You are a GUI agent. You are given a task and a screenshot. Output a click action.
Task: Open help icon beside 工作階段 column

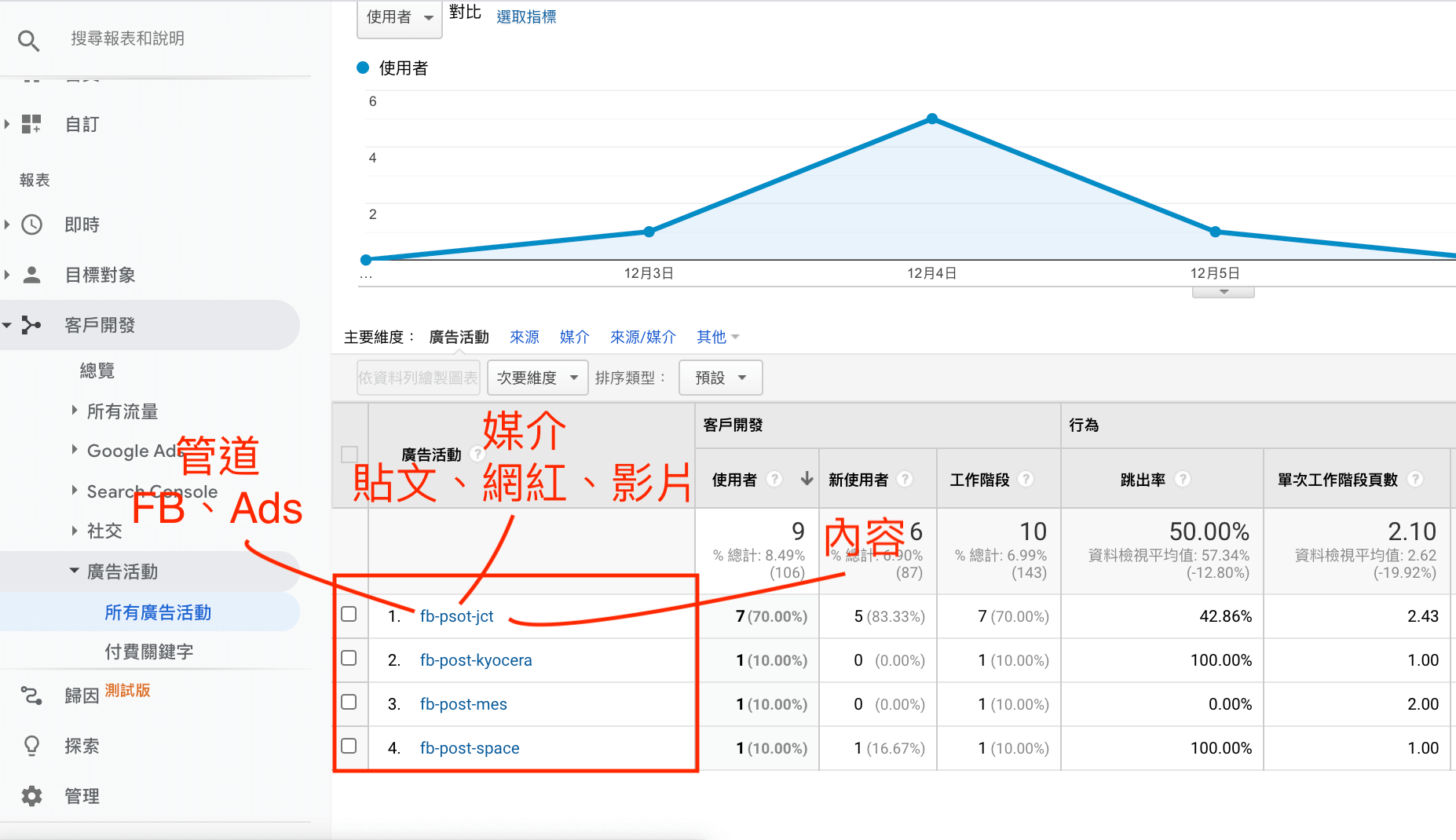pos(1026,479)
